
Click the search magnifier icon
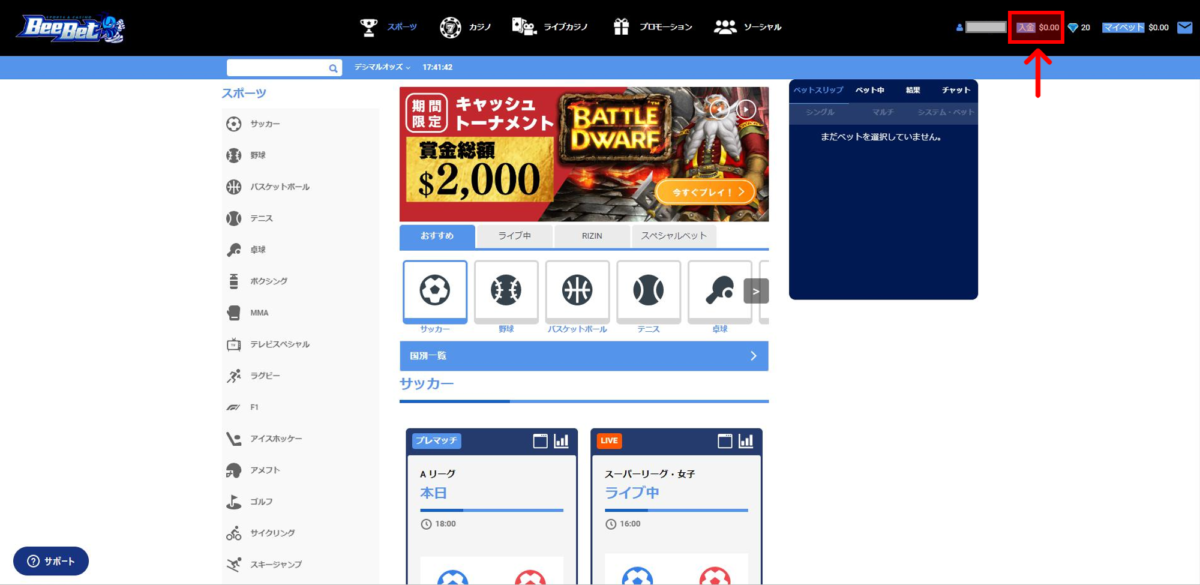(x=334, y=68)
